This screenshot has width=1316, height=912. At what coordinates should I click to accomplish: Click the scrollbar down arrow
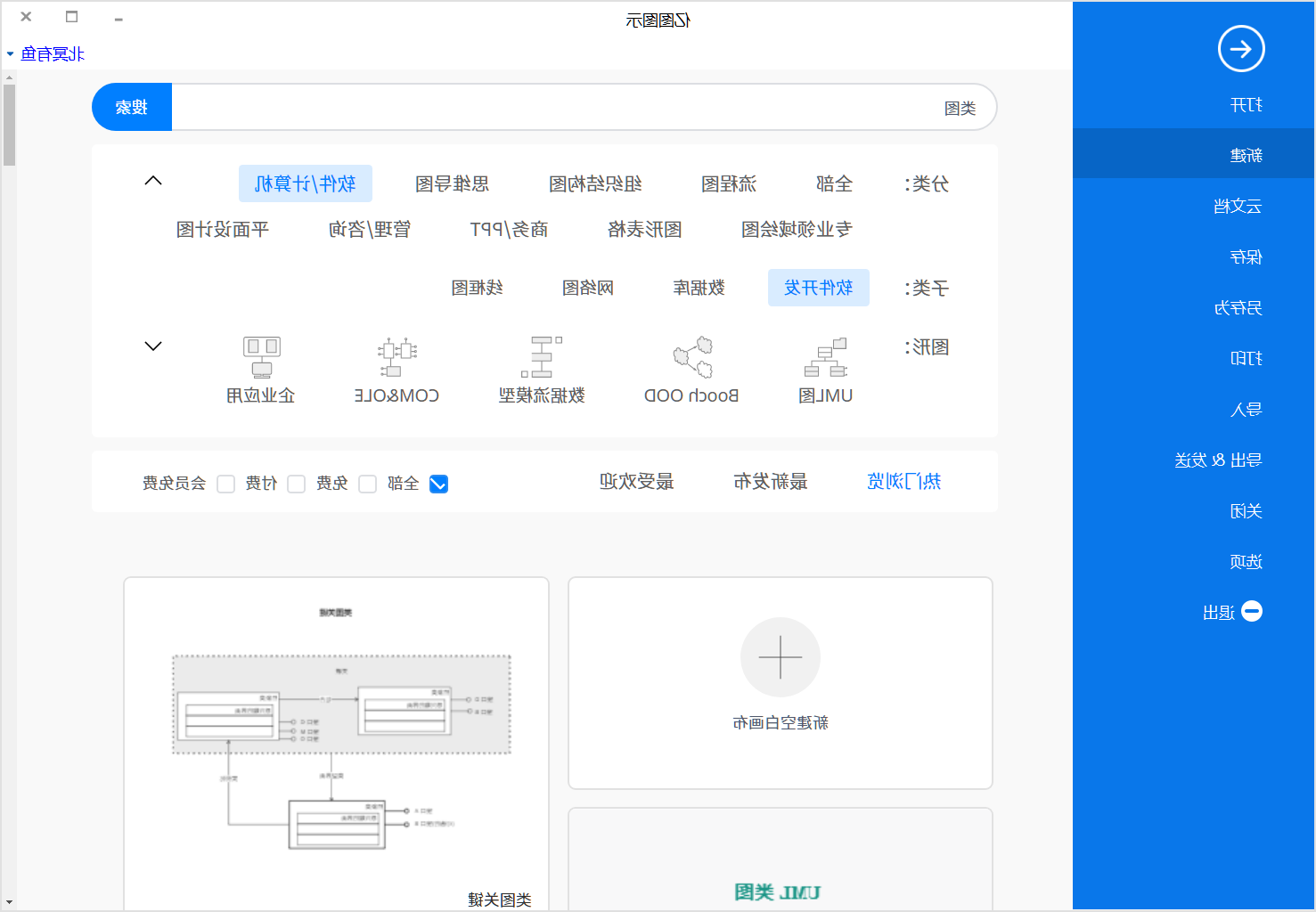9,903
